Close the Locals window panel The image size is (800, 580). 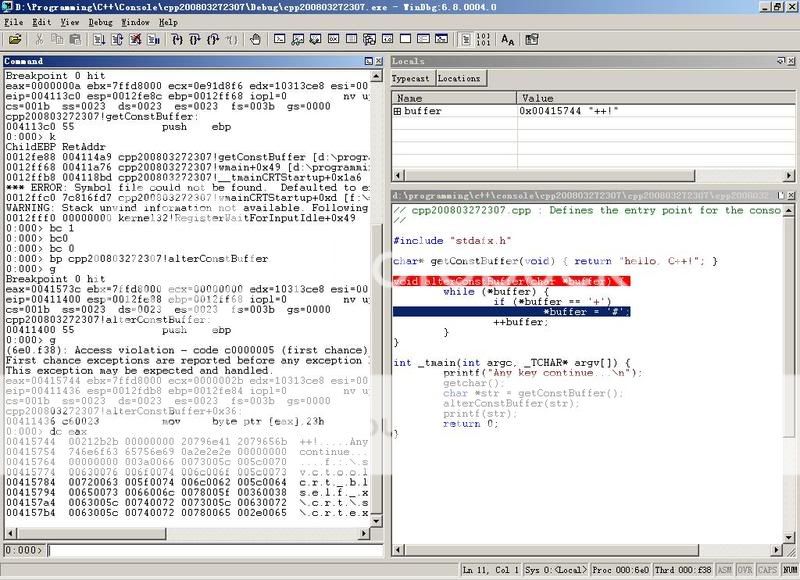pyautogui.click(x=791, y=61)
